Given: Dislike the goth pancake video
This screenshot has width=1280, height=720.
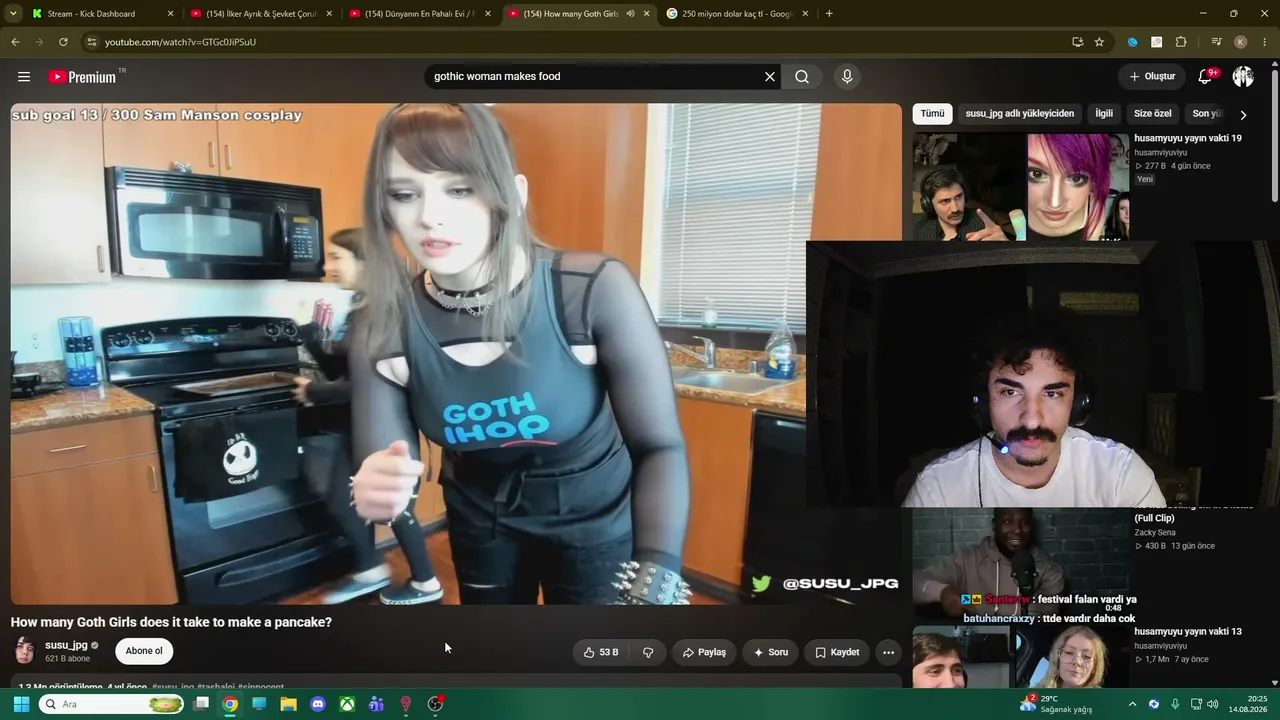Looking at the screenshot, I should (x=648, y=652).
